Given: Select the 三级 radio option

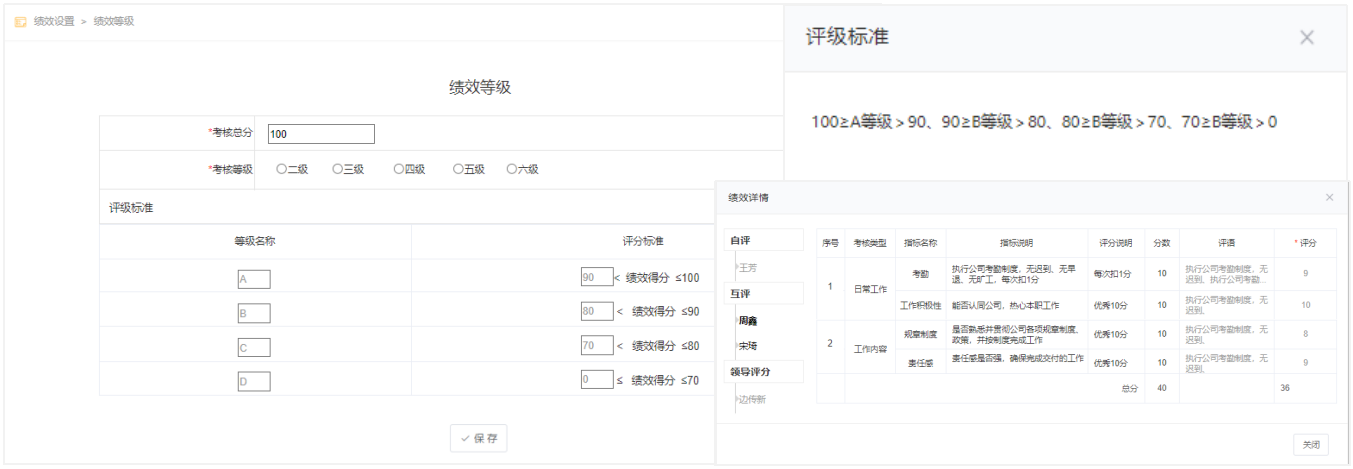Looking at the screenshot, I should click(x=338, y=170).
